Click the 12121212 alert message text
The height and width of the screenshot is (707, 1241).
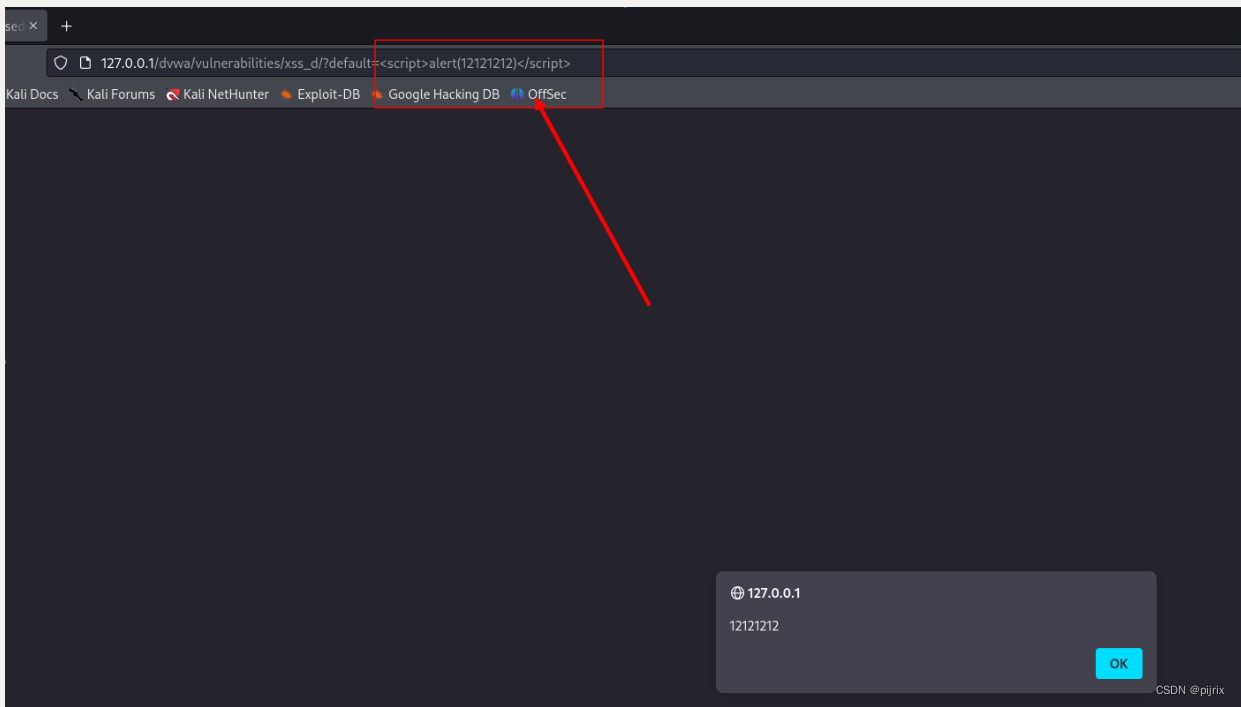point(755,626)
